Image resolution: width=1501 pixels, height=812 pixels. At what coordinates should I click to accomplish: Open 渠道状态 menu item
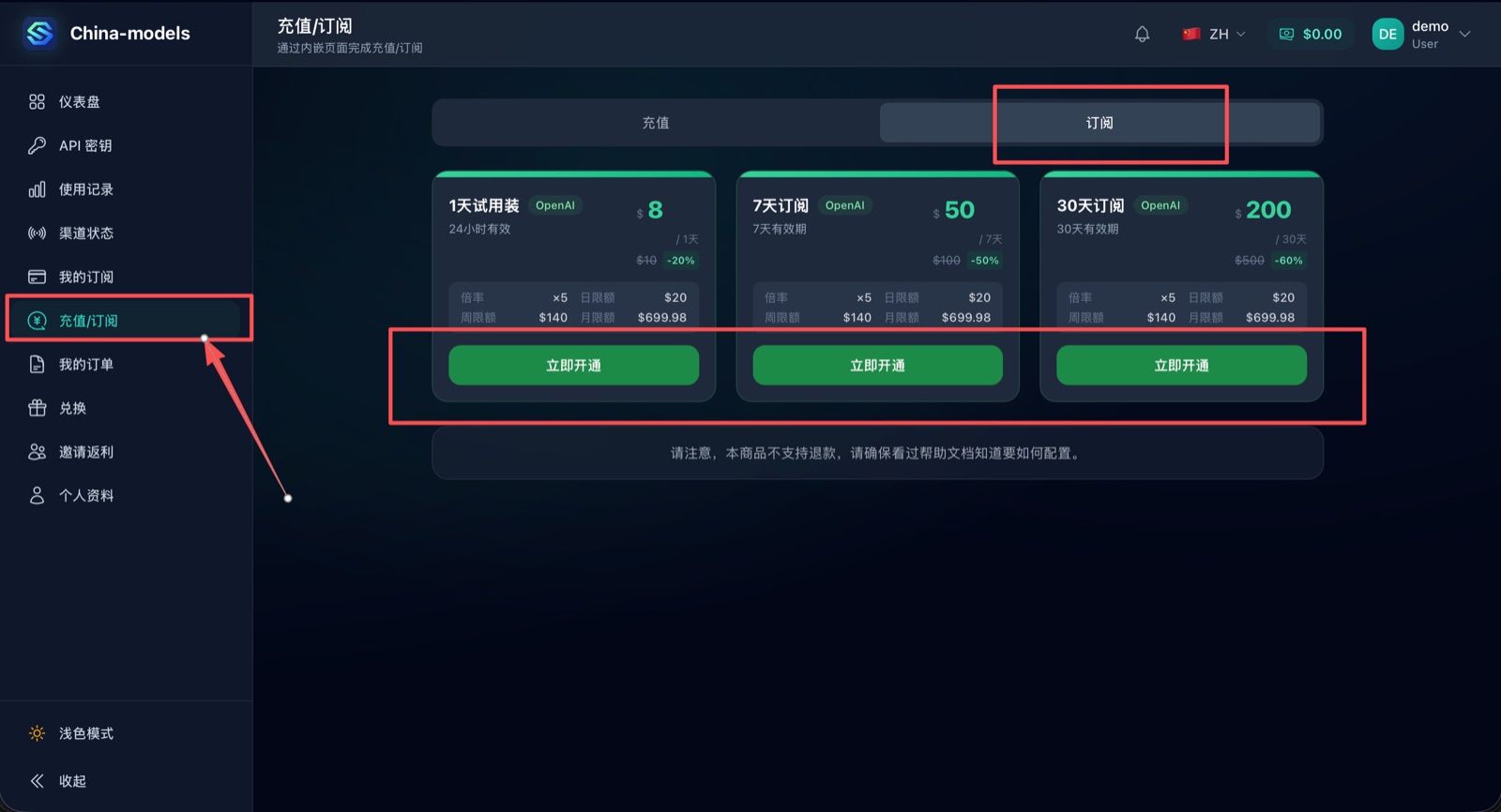coord(126,233)
